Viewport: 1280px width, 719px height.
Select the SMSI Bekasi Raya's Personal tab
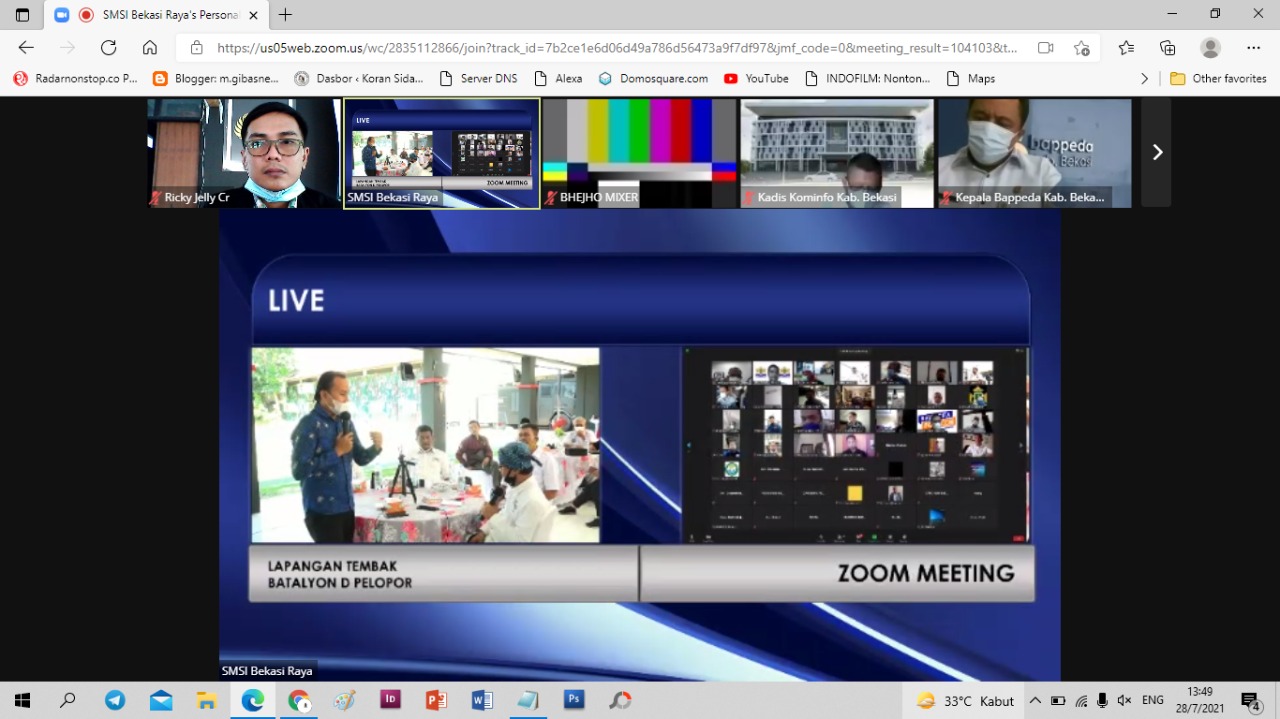coord(155,15)
